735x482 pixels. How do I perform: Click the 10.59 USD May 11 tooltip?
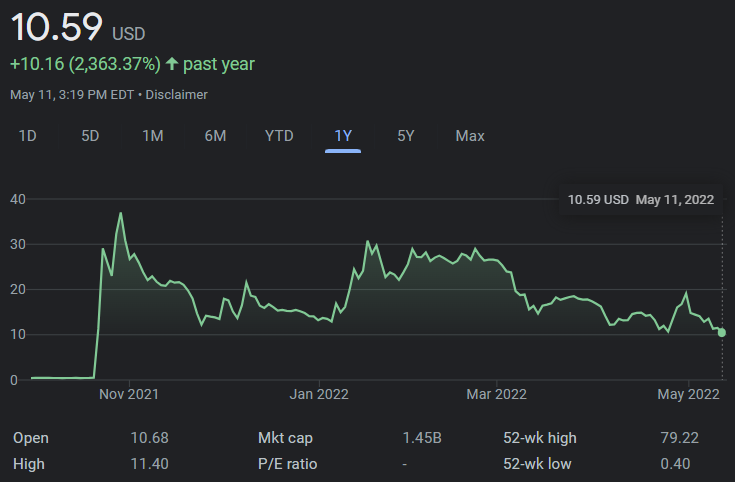pos(640,199)
